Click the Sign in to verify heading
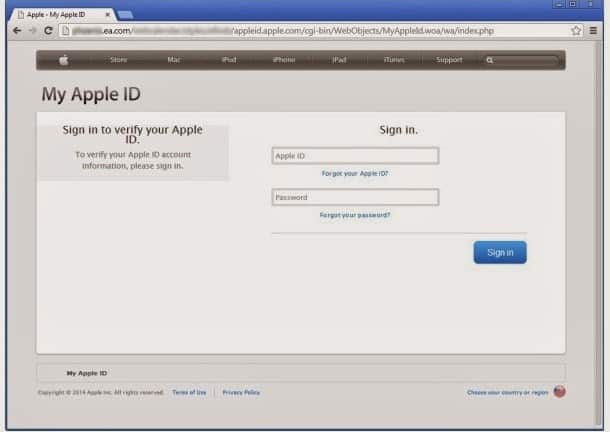The height and width of the screenshot is (432, 610). point(133,134)
